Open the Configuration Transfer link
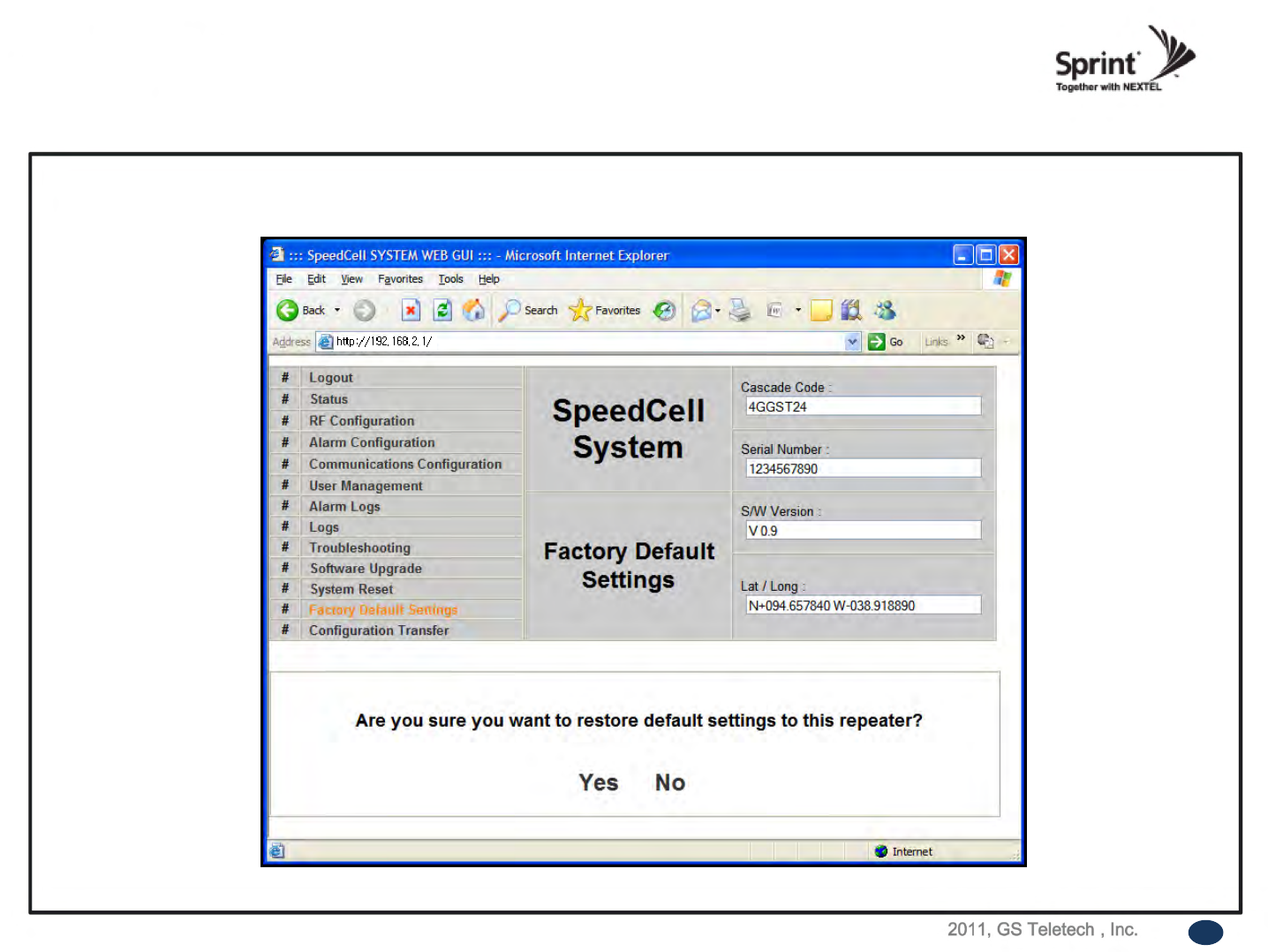Viewport: 1268px width, 952px height. (x=379, y=631)
